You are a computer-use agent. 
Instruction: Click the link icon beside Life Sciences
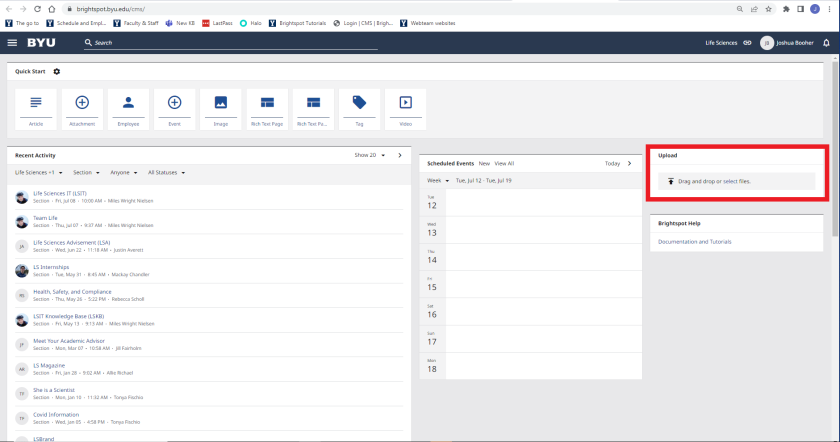(x=747, y=43)
